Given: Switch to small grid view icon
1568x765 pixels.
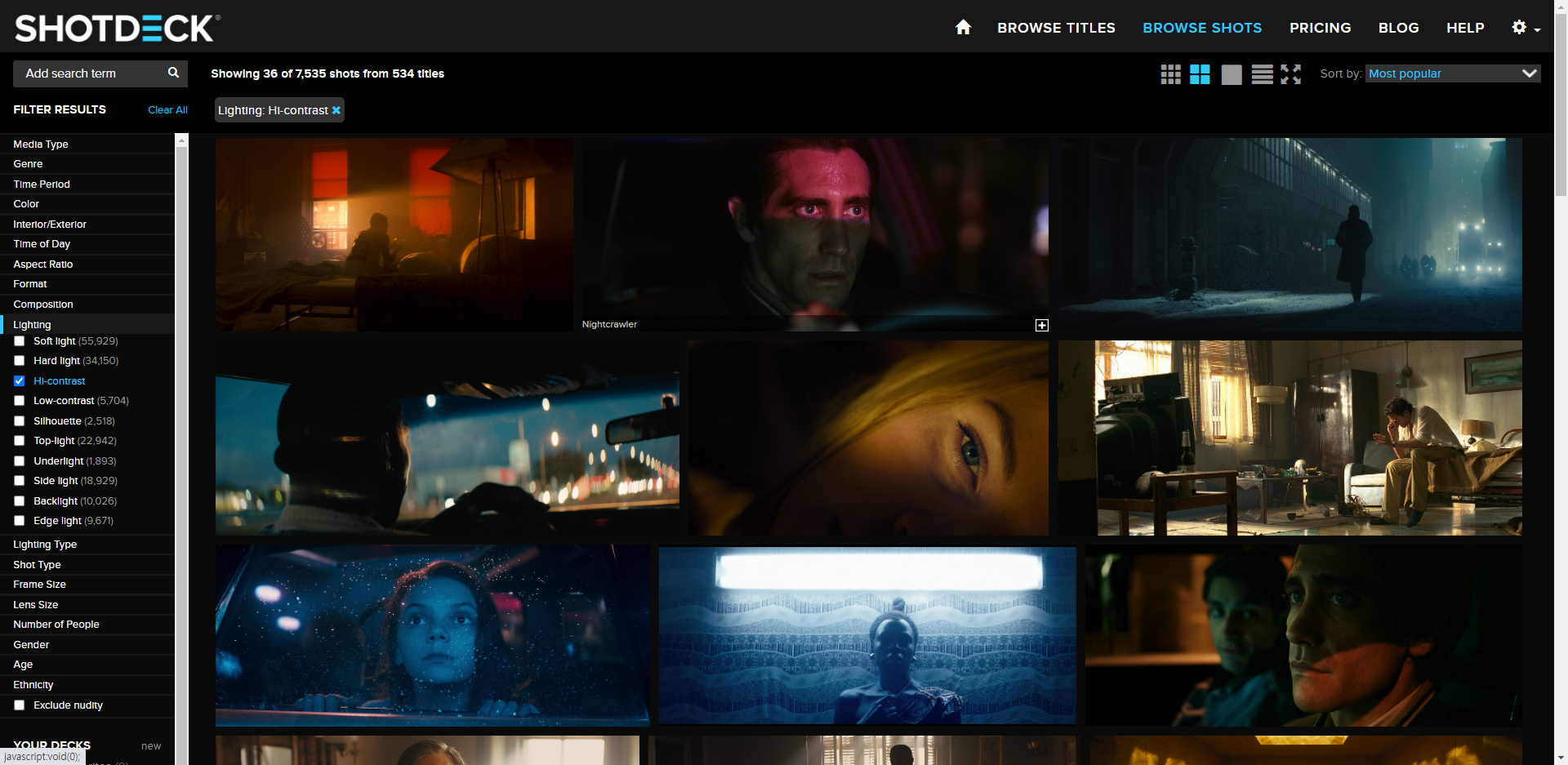Looking at the screenshot, I should (1170, 74).
